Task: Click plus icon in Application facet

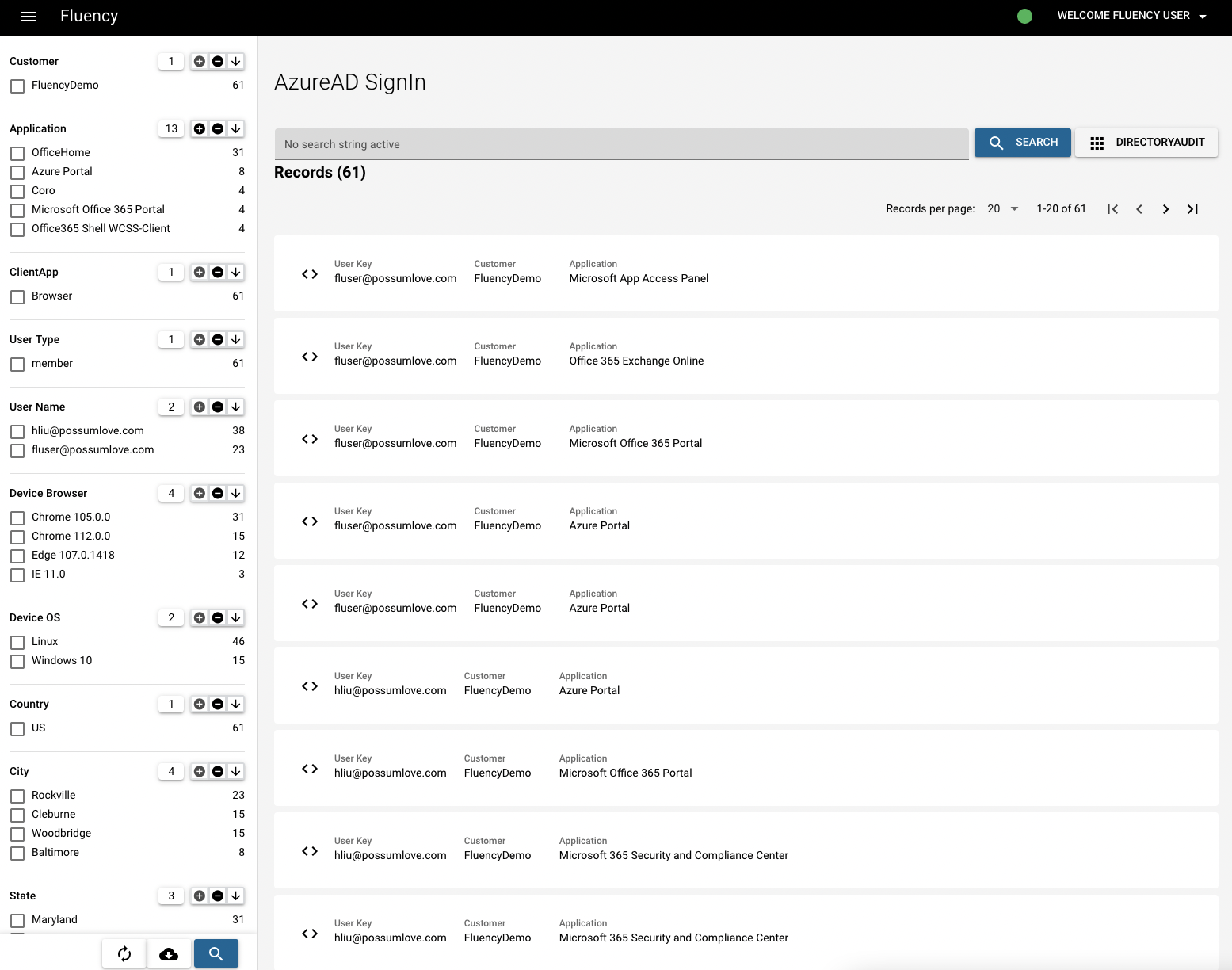Action: coord(199,128)
